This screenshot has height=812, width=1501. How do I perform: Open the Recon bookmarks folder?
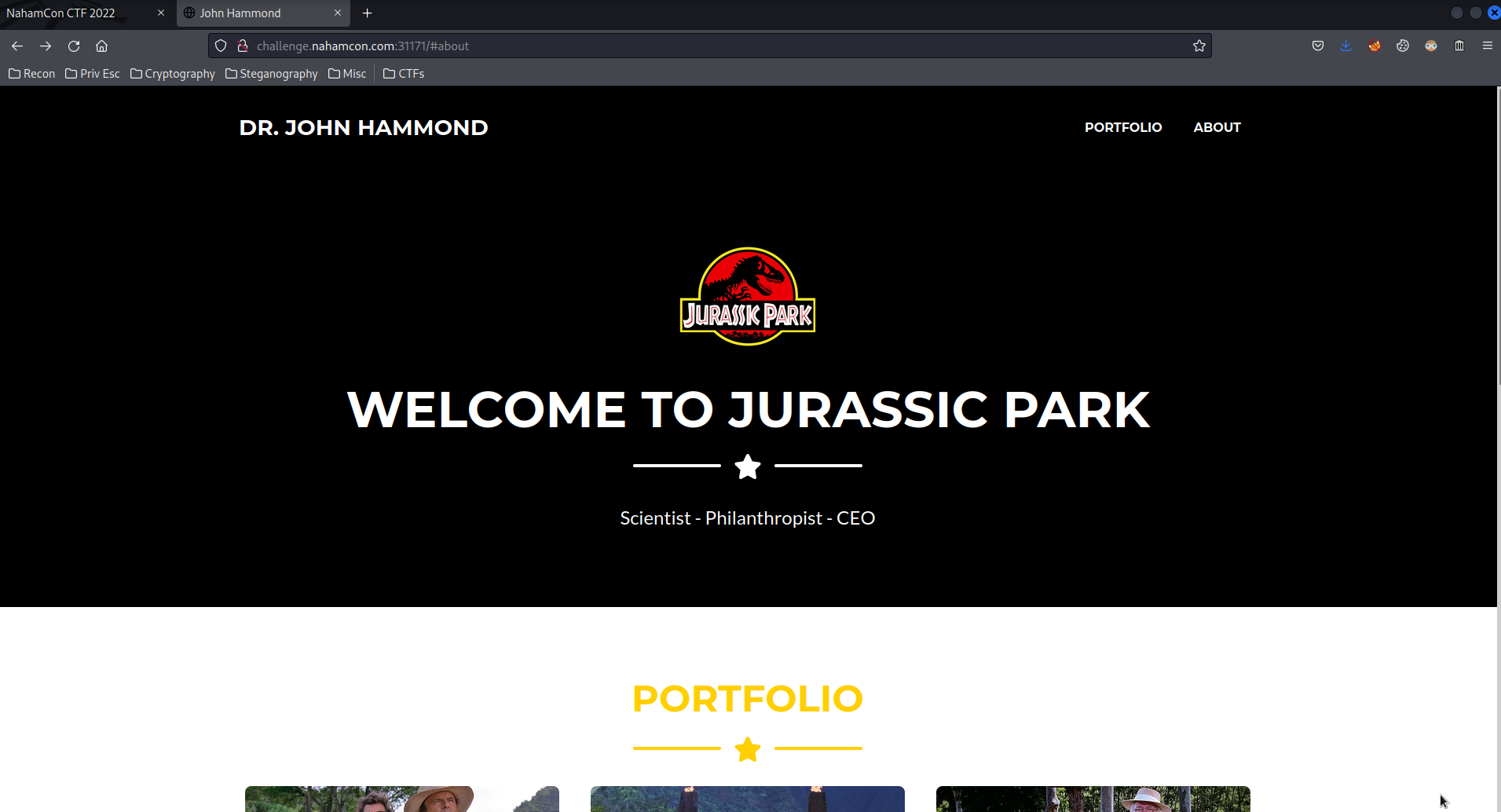pos(32,74)
